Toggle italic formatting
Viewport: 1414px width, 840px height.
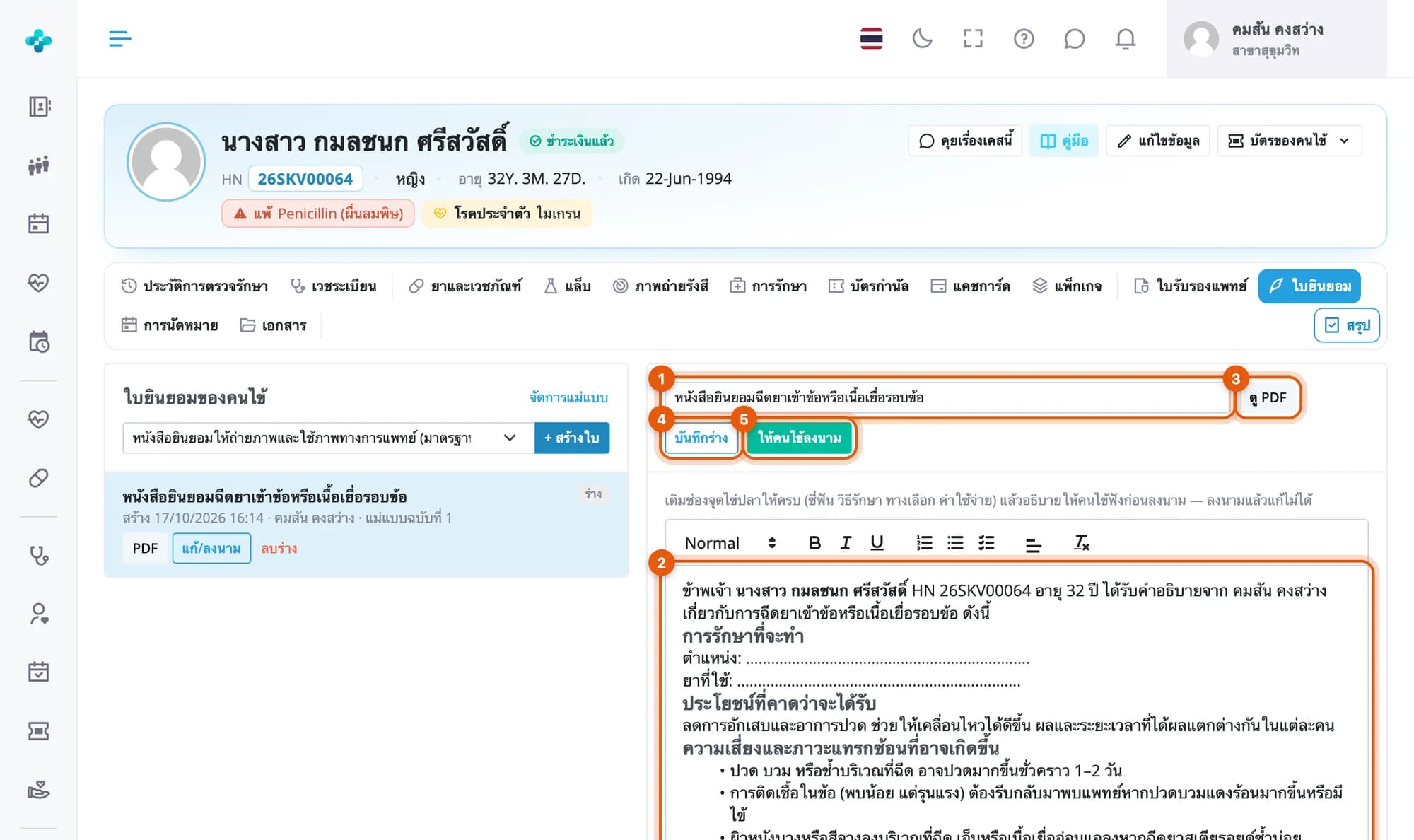coord(846,543)
